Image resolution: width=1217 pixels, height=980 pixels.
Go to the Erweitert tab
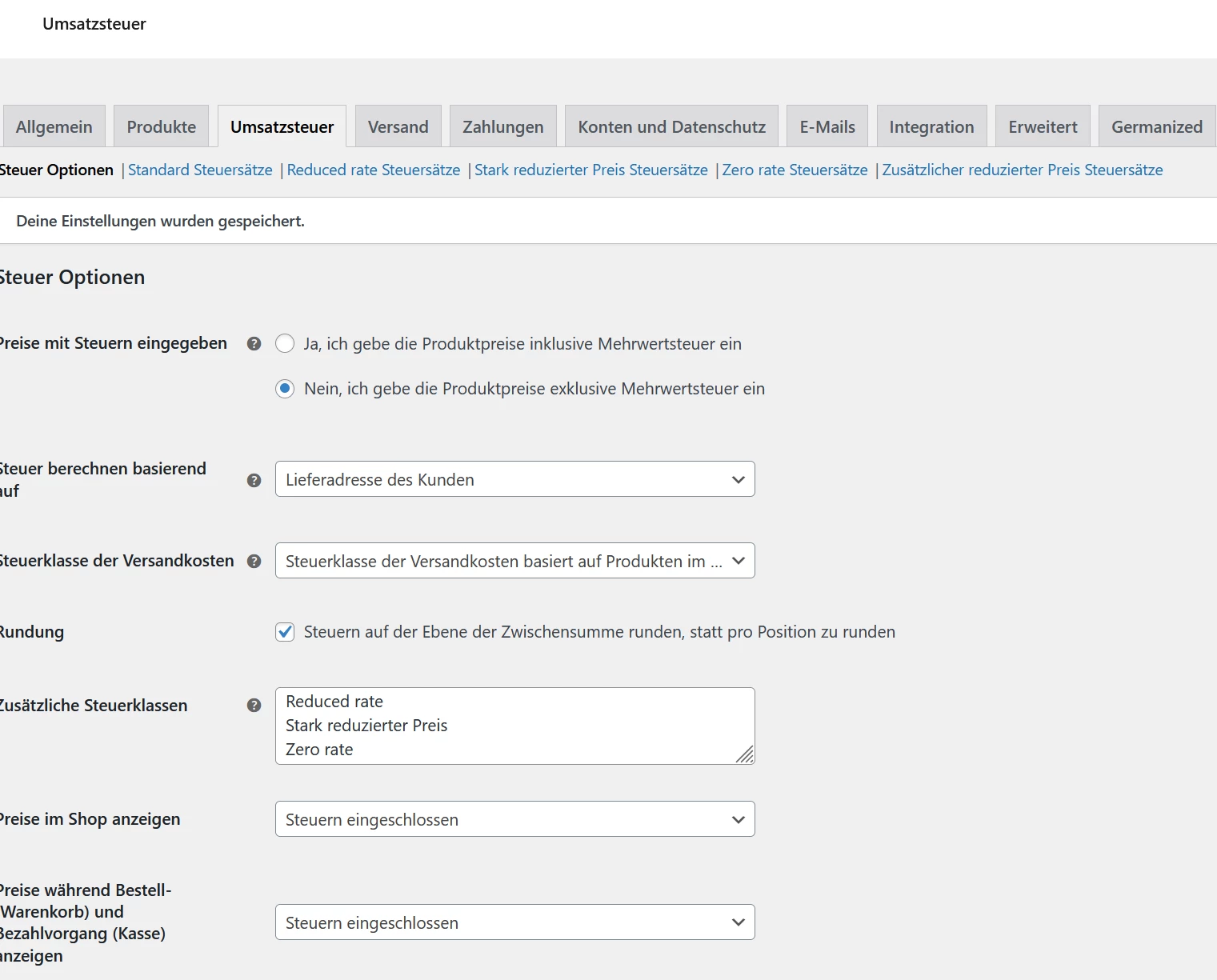point(1043,126)
